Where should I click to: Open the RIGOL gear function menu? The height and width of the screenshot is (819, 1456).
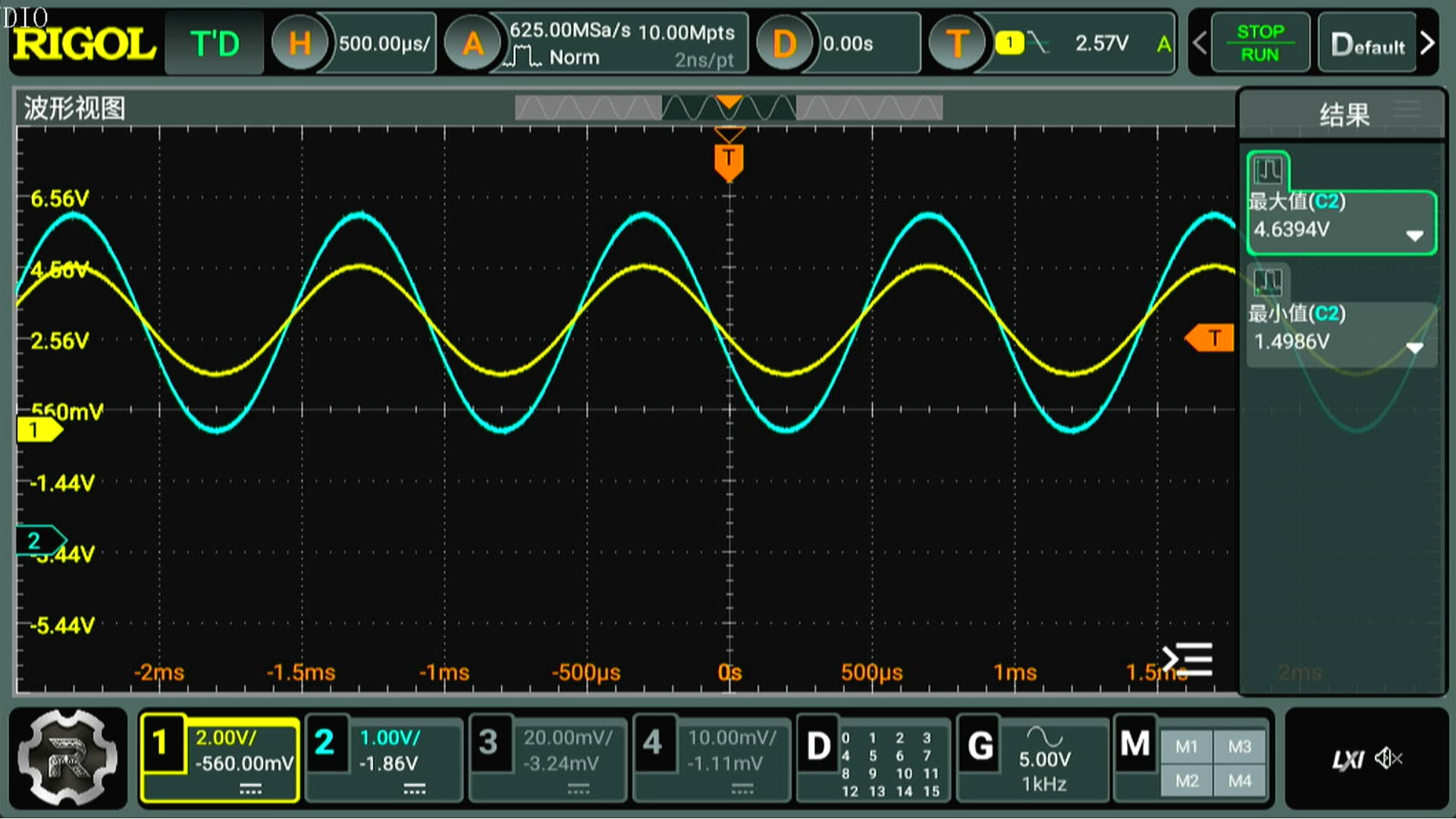[67, 758]
